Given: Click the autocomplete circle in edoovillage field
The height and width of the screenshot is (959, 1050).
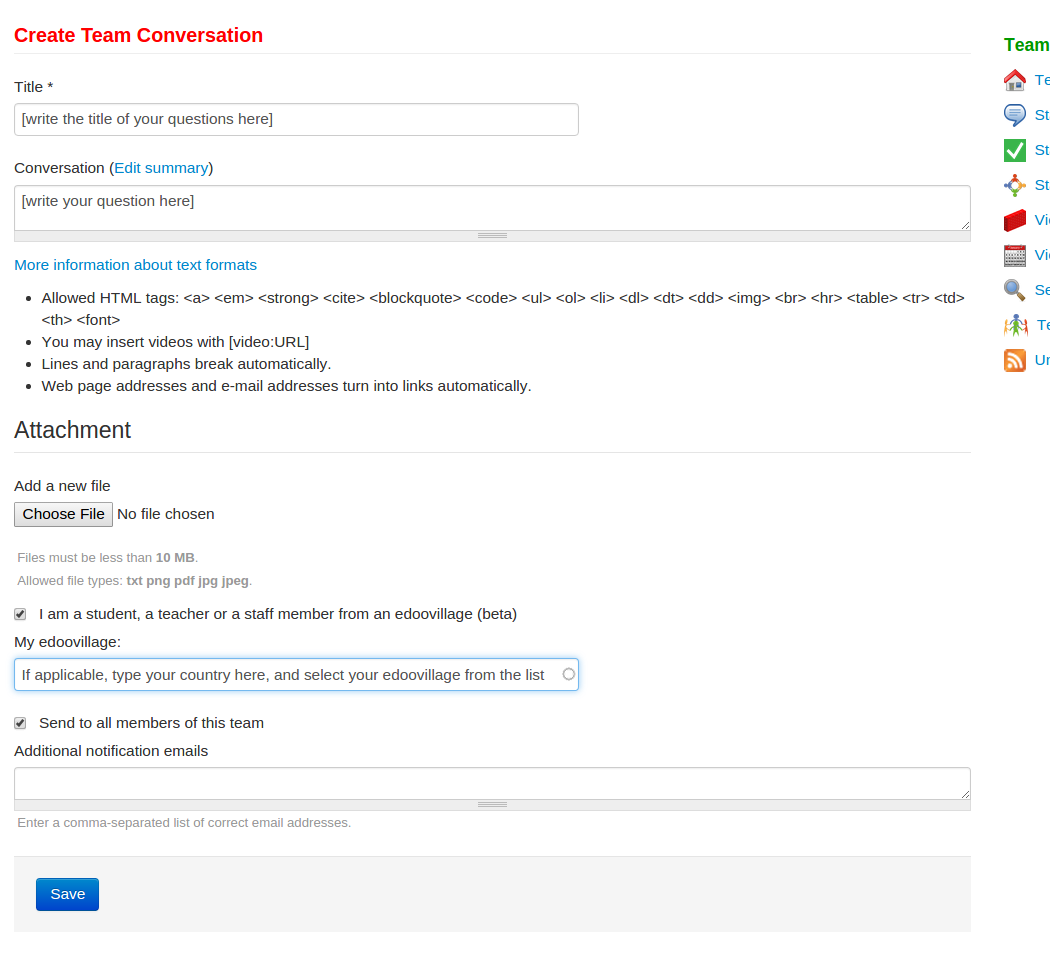Looking at the screenshot, I should (569, 674).
